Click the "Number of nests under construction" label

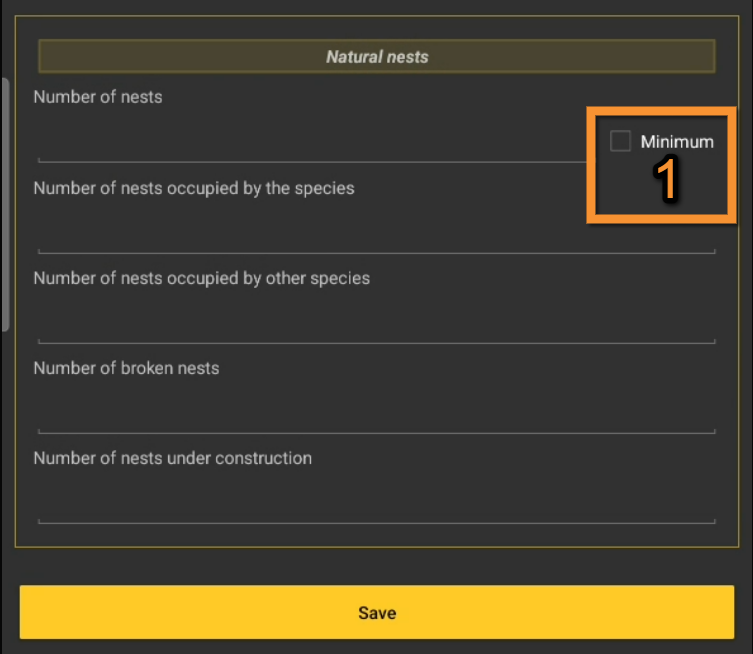pyautogui.click(x=173, y=458)
